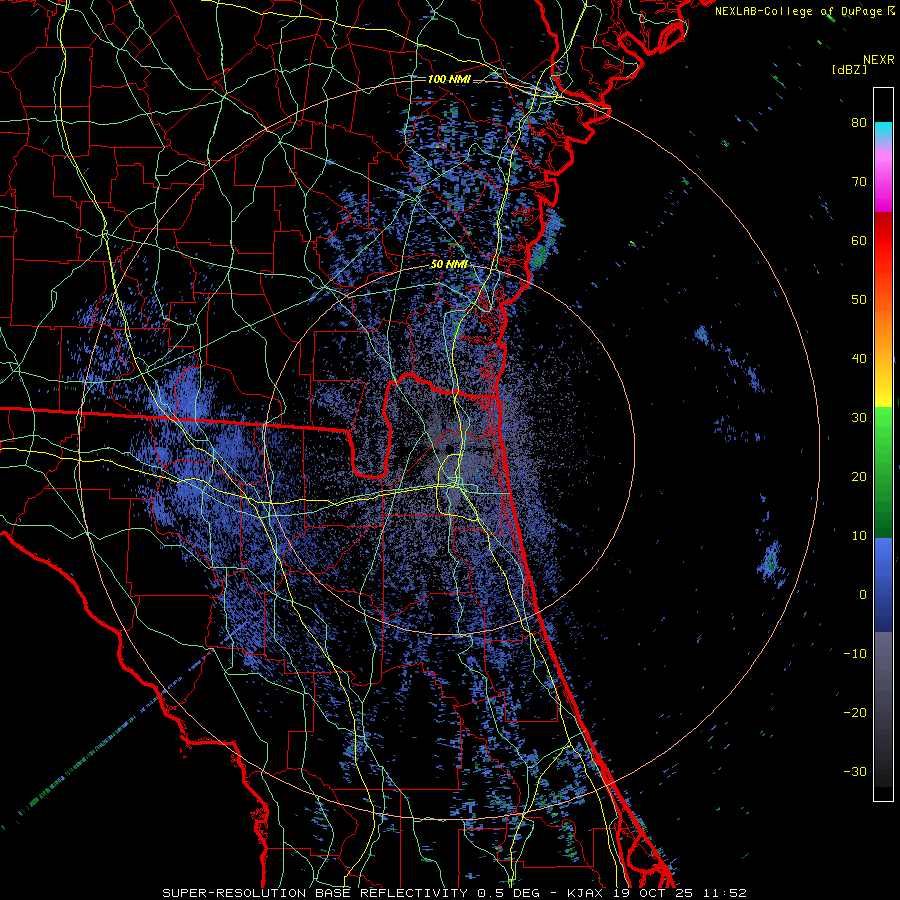Click the 10 value on the dBZ scale

pos(859,536)
